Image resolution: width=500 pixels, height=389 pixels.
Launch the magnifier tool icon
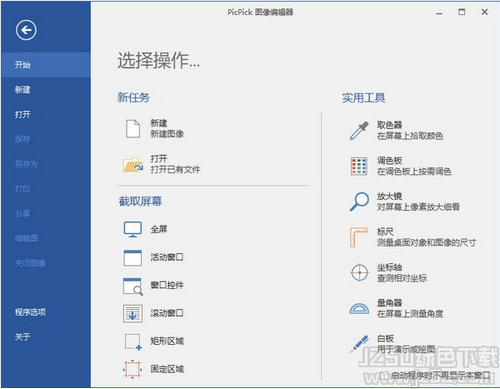point(359,201)
